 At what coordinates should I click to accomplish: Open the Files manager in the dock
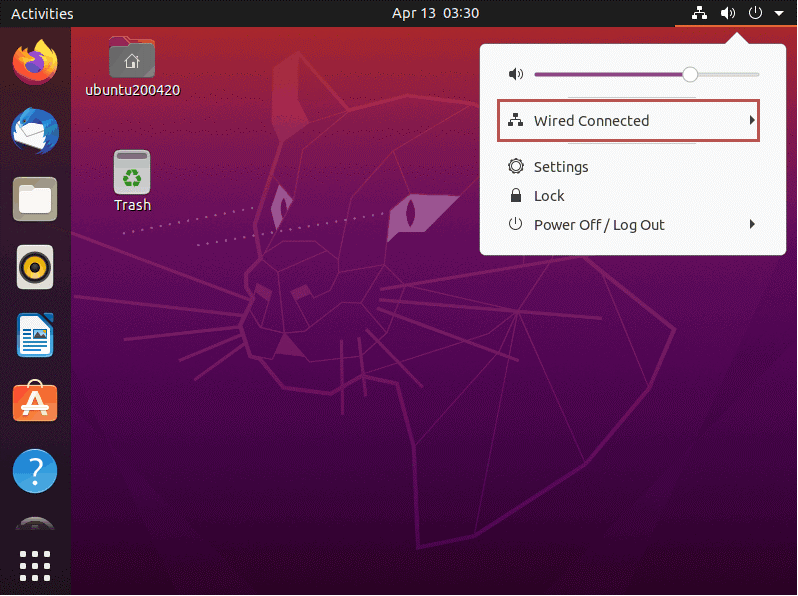point(35,199)
